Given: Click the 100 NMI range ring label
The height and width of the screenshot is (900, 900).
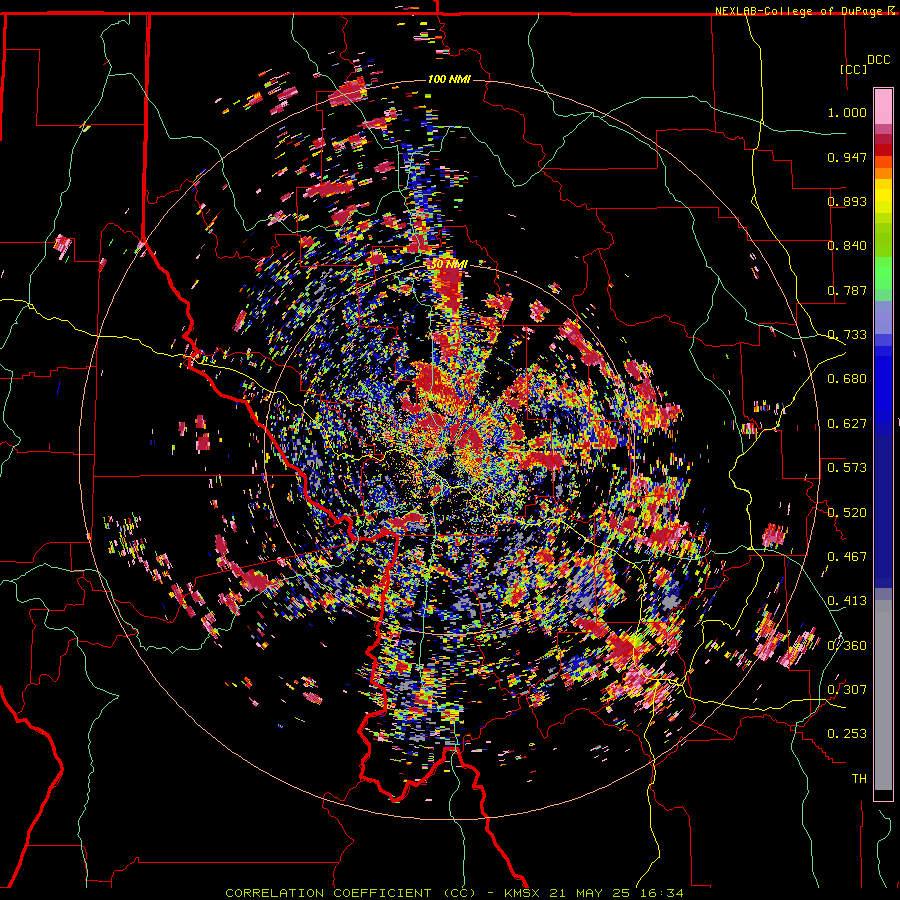Looking at the screenshot, I should click(449, 79).
